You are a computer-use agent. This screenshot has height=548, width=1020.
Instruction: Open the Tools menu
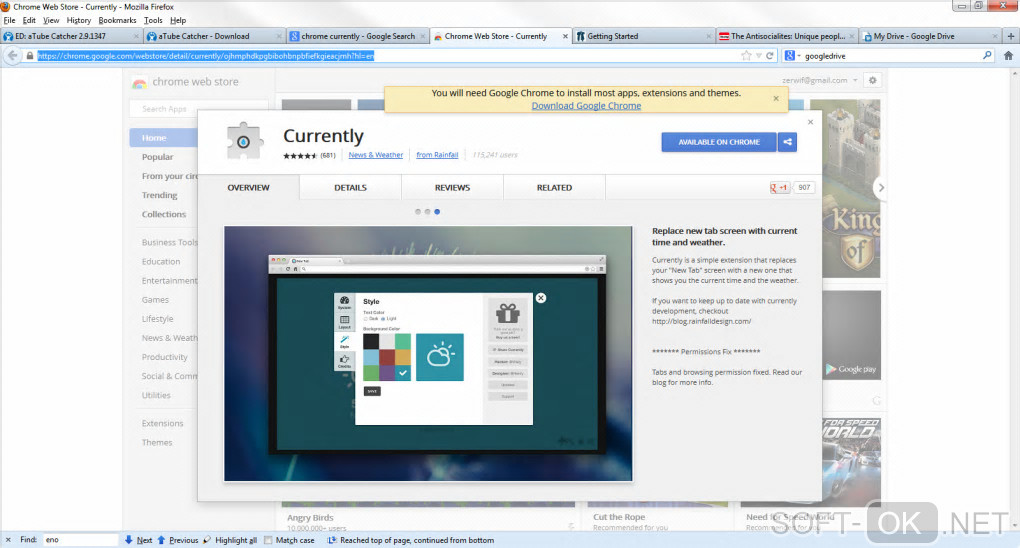click(153, 20)
